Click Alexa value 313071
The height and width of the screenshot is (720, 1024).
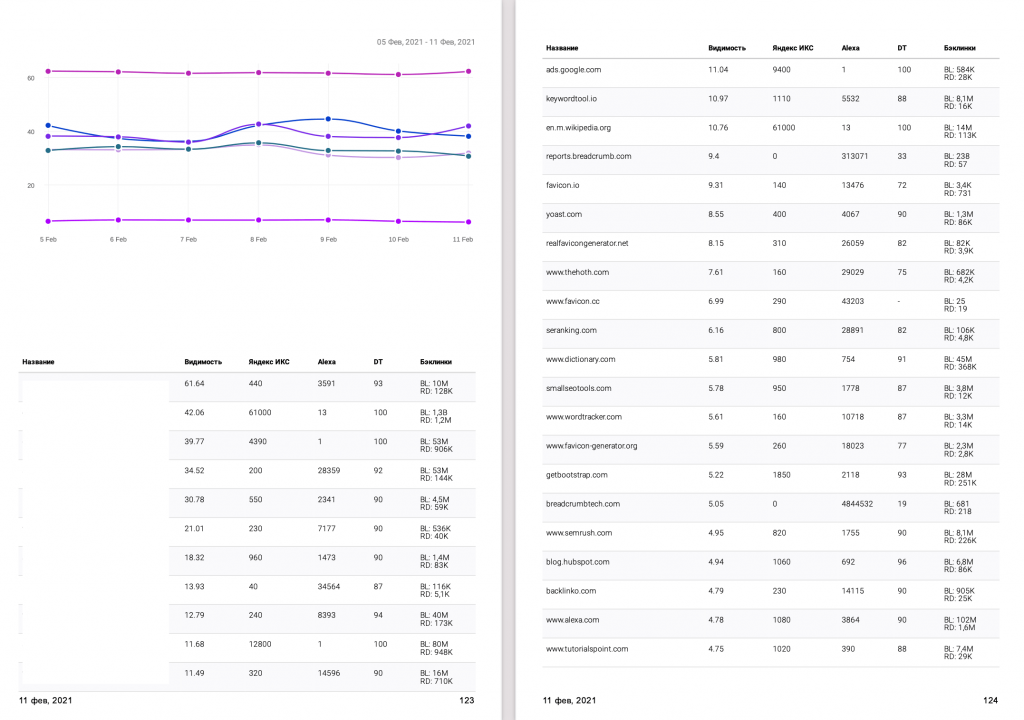point(855,156)
